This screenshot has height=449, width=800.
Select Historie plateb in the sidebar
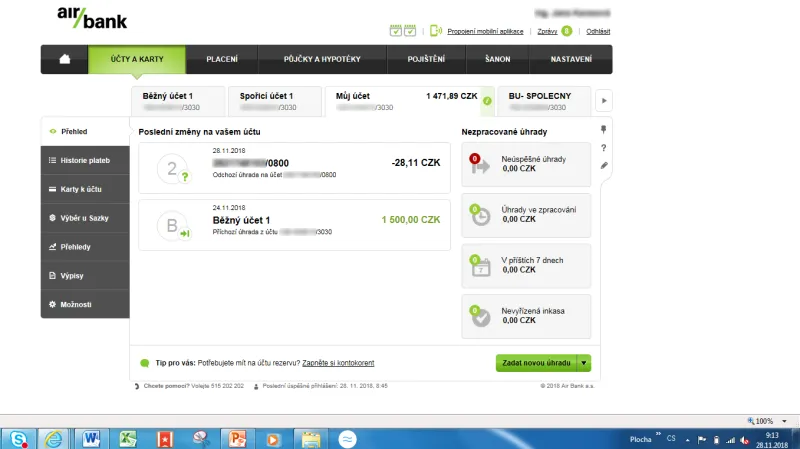coord(85,160)
